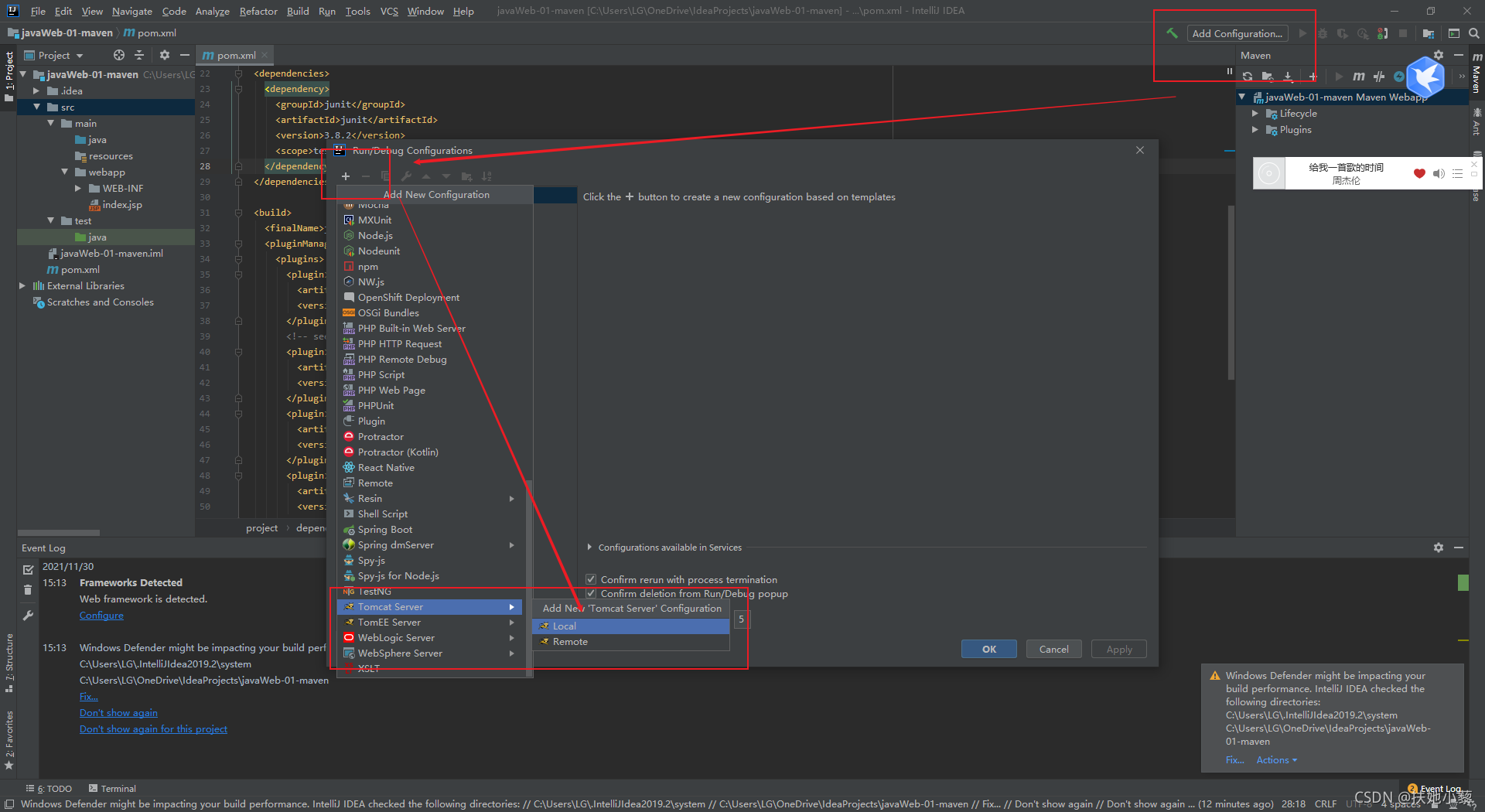Open Actions dropdown in Windows Defender notification

click(1276, 760)
